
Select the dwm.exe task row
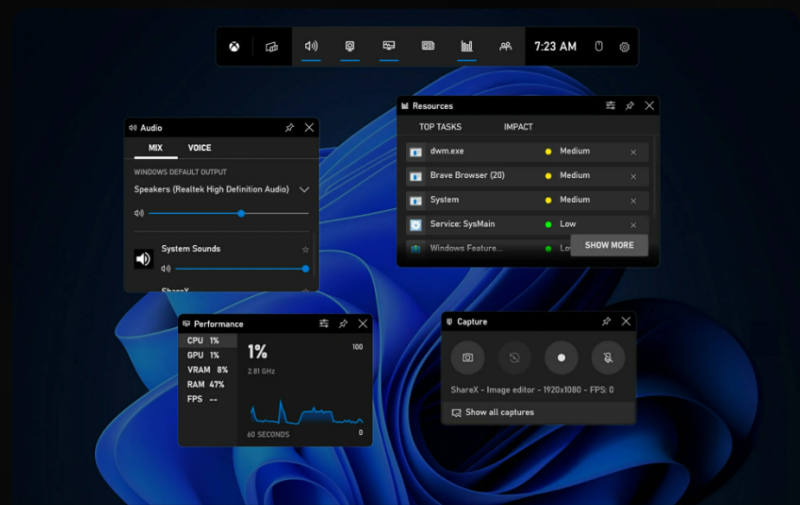coord(528,152)
